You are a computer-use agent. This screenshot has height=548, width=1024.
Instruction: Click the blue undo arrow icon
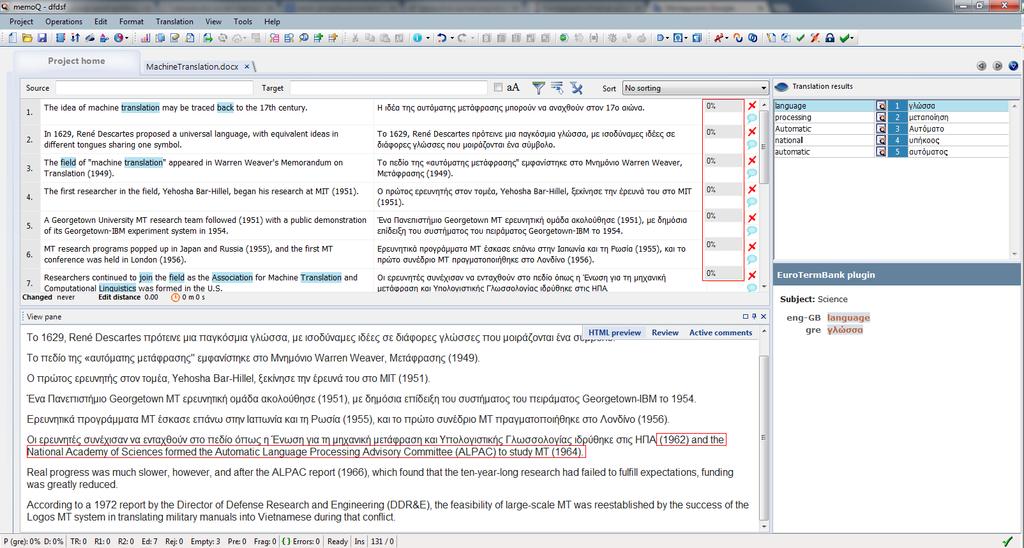click(442, 38)
